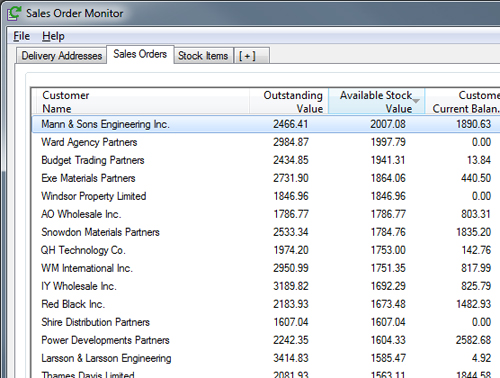Sort by Customer Current Balance column header
The width and height of the screenshot is (500, 378).
[463, 102]
